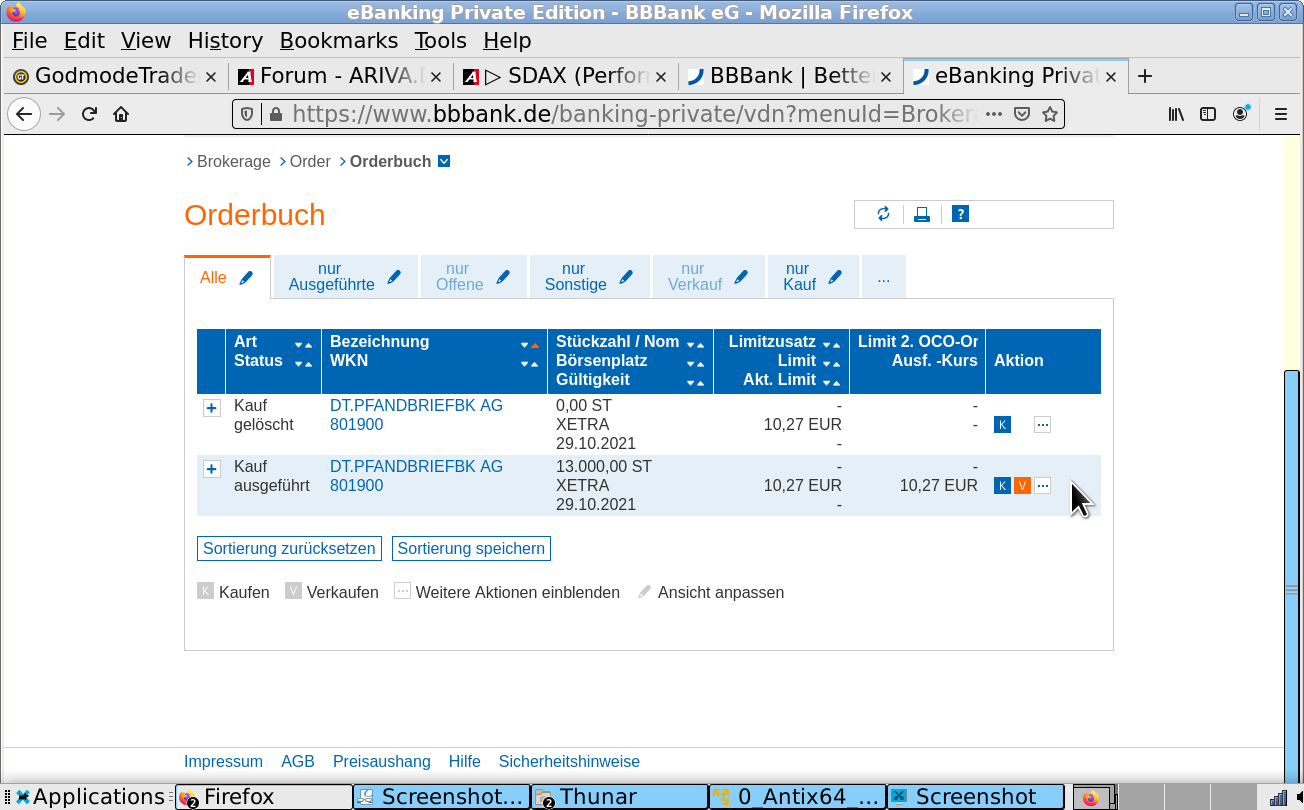Switch to Thunar in the taskbar
This screenshot has width=1304, height=810.
click(x=619, y=797)
